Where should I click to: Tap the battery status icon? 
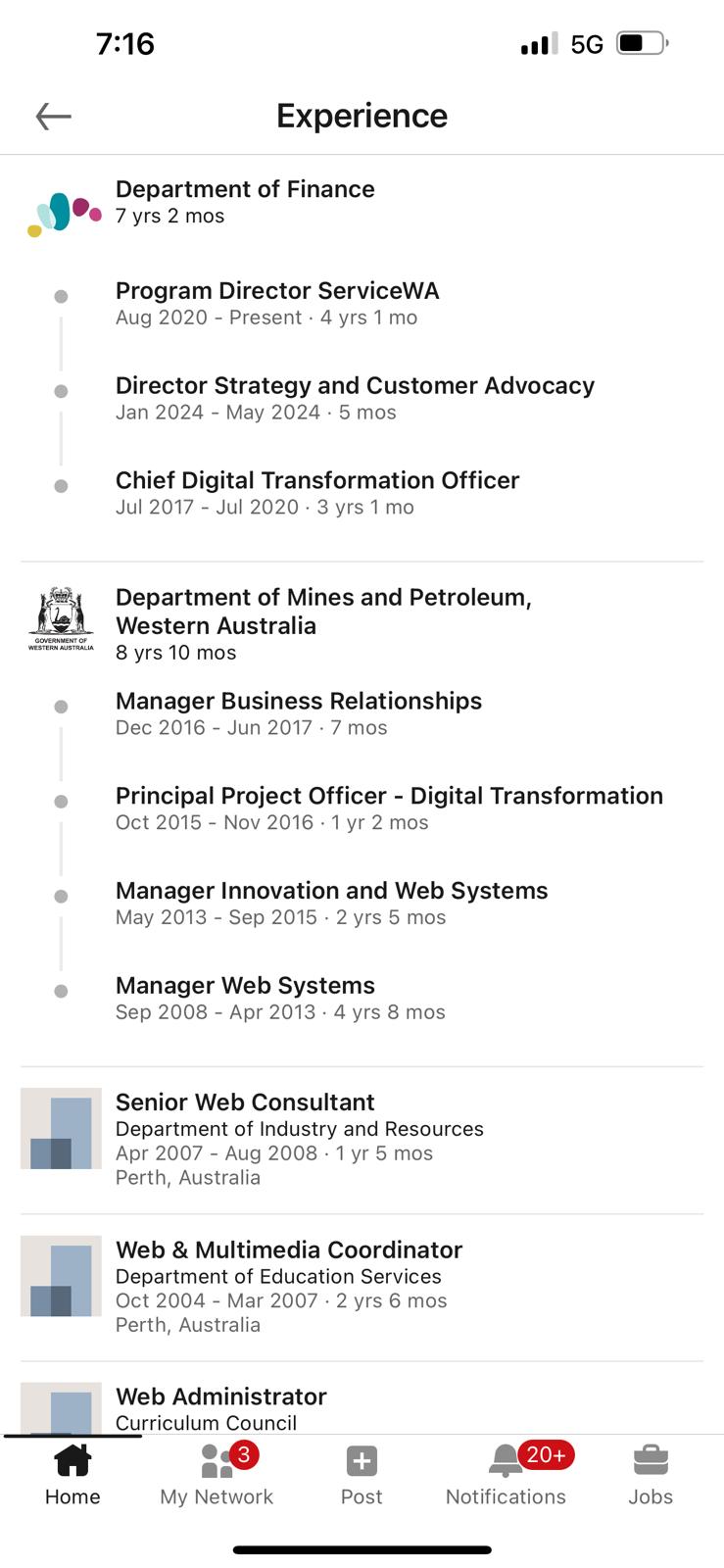point(643,43)
